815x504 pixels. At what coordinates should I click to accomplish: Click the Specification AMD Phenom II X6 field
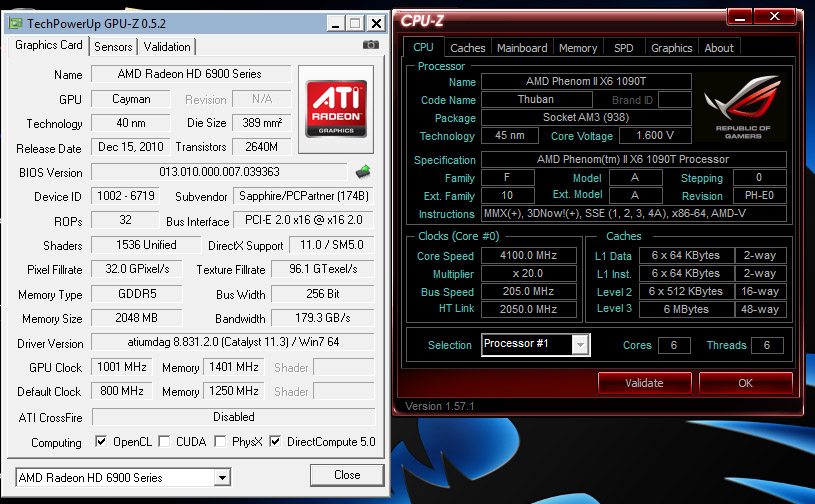pos(634,159)
